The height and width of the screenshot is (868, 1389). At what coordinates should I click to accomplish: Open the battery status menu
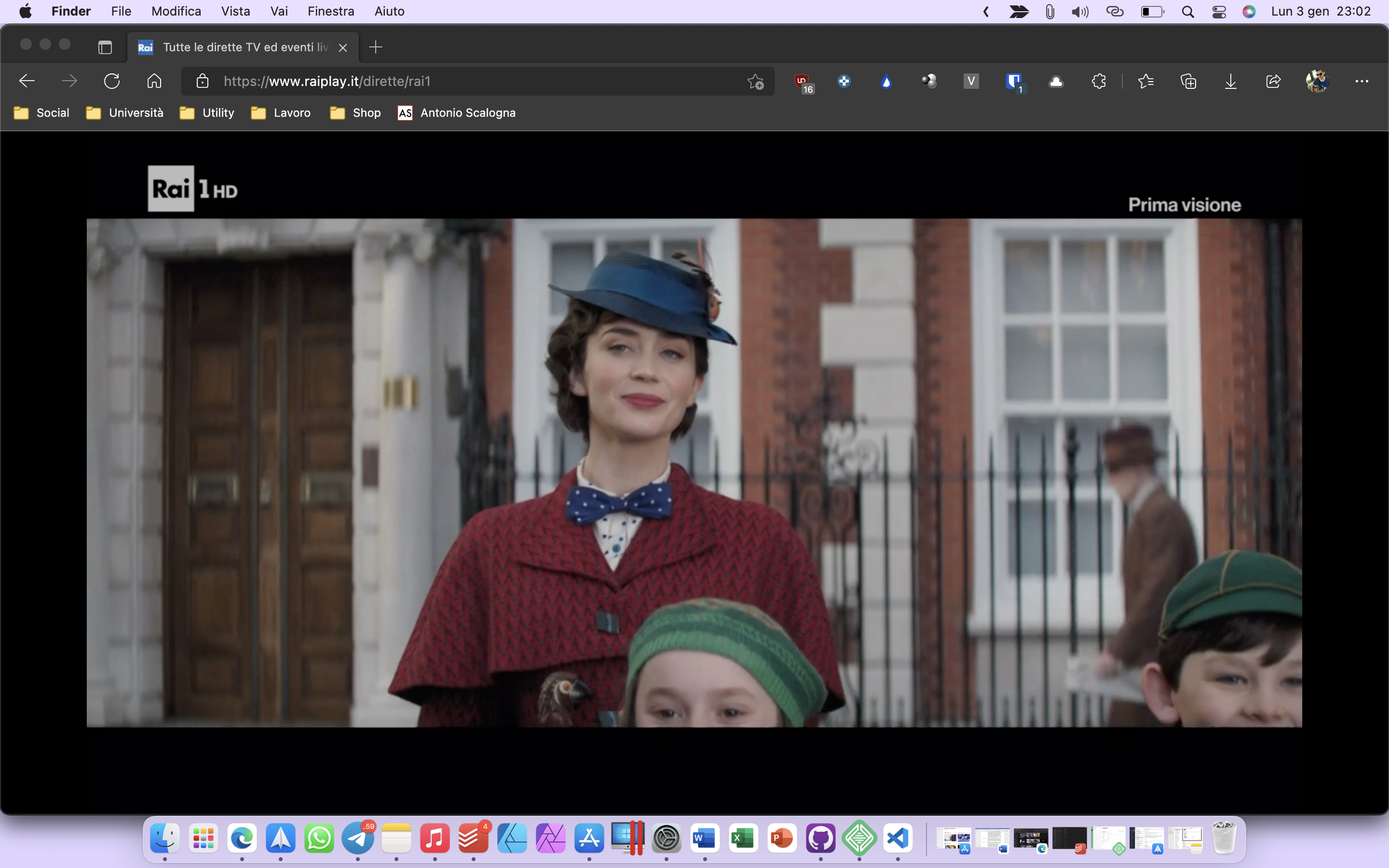click(x=1152, y=12)
